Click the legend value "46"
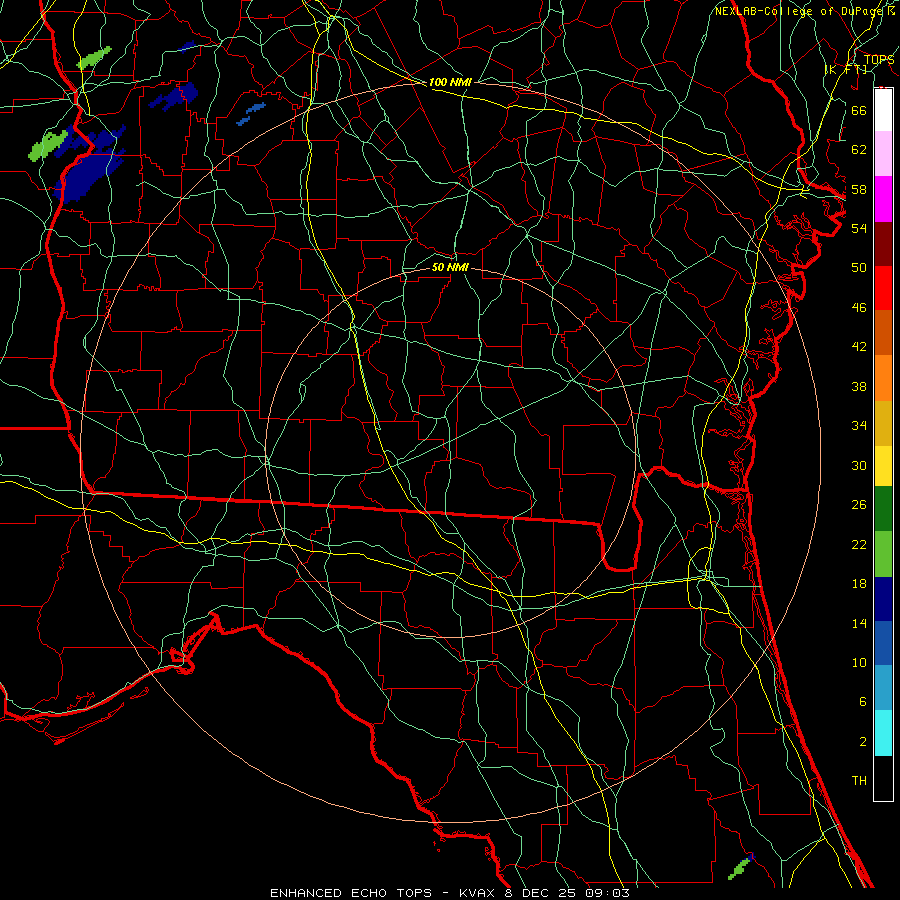The width and height of the screenshot is (900, 900). [859, 307]
